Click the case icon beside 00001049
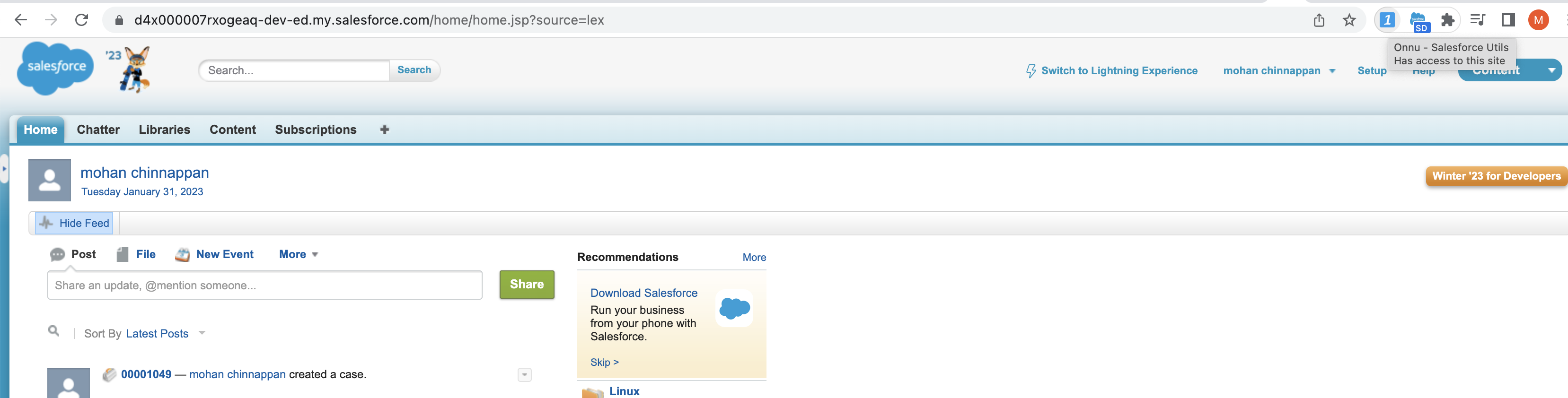This screenshot has width=1568, height=398. click(x=110, y=374)
